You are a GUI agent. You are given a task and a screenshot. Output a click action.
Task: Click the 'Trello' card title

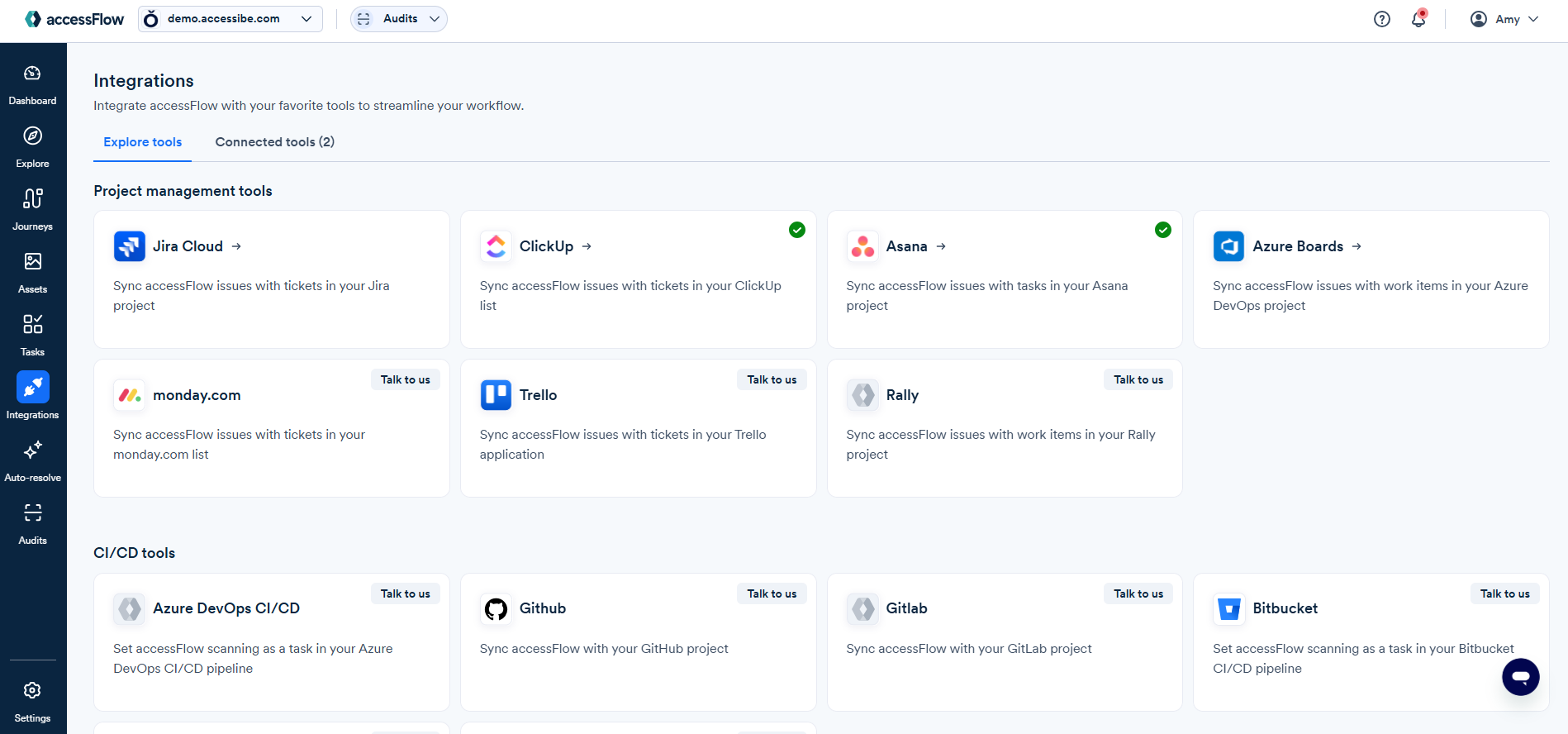[539, 395]
